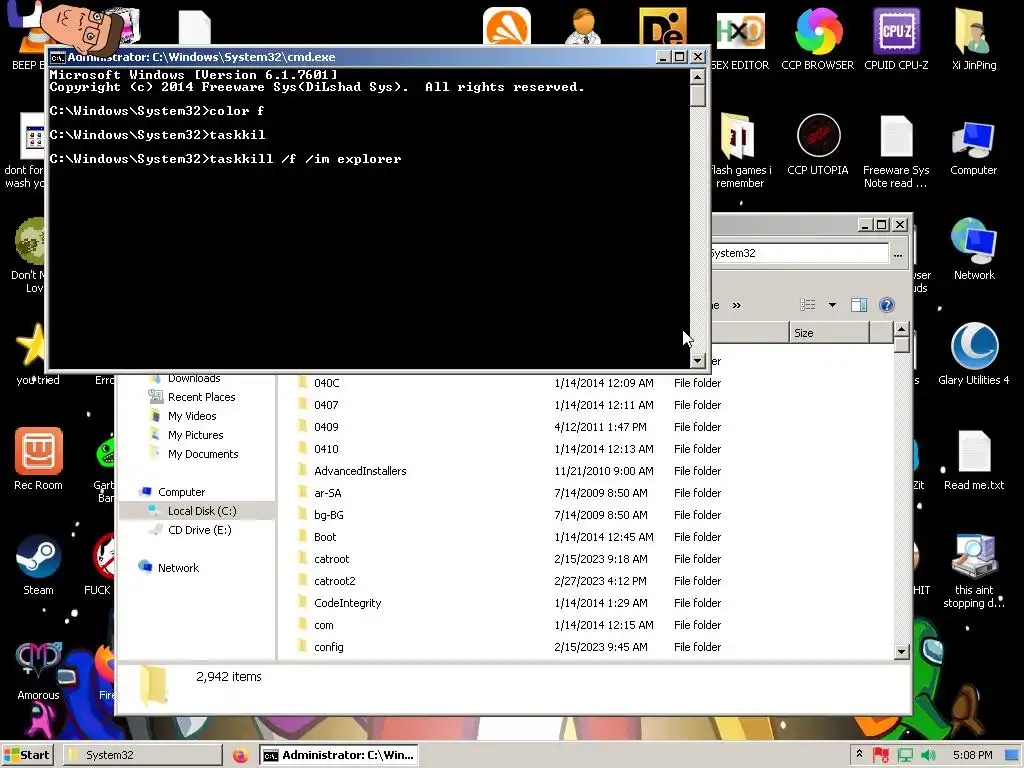Open Explorer help question mark icon
Image resolution: width=1024 pixels, height=768 pixels.
(x=886, y=305)
